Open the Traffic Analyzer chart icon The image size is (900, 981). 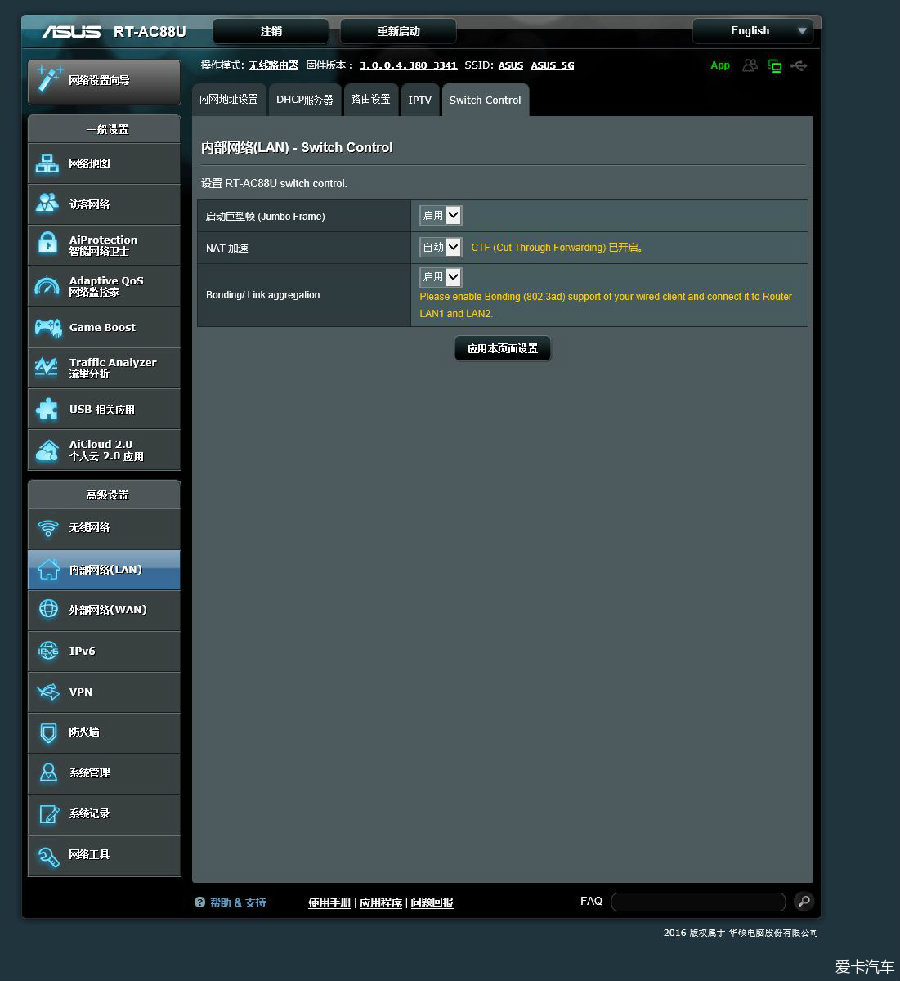pos(46,367)
